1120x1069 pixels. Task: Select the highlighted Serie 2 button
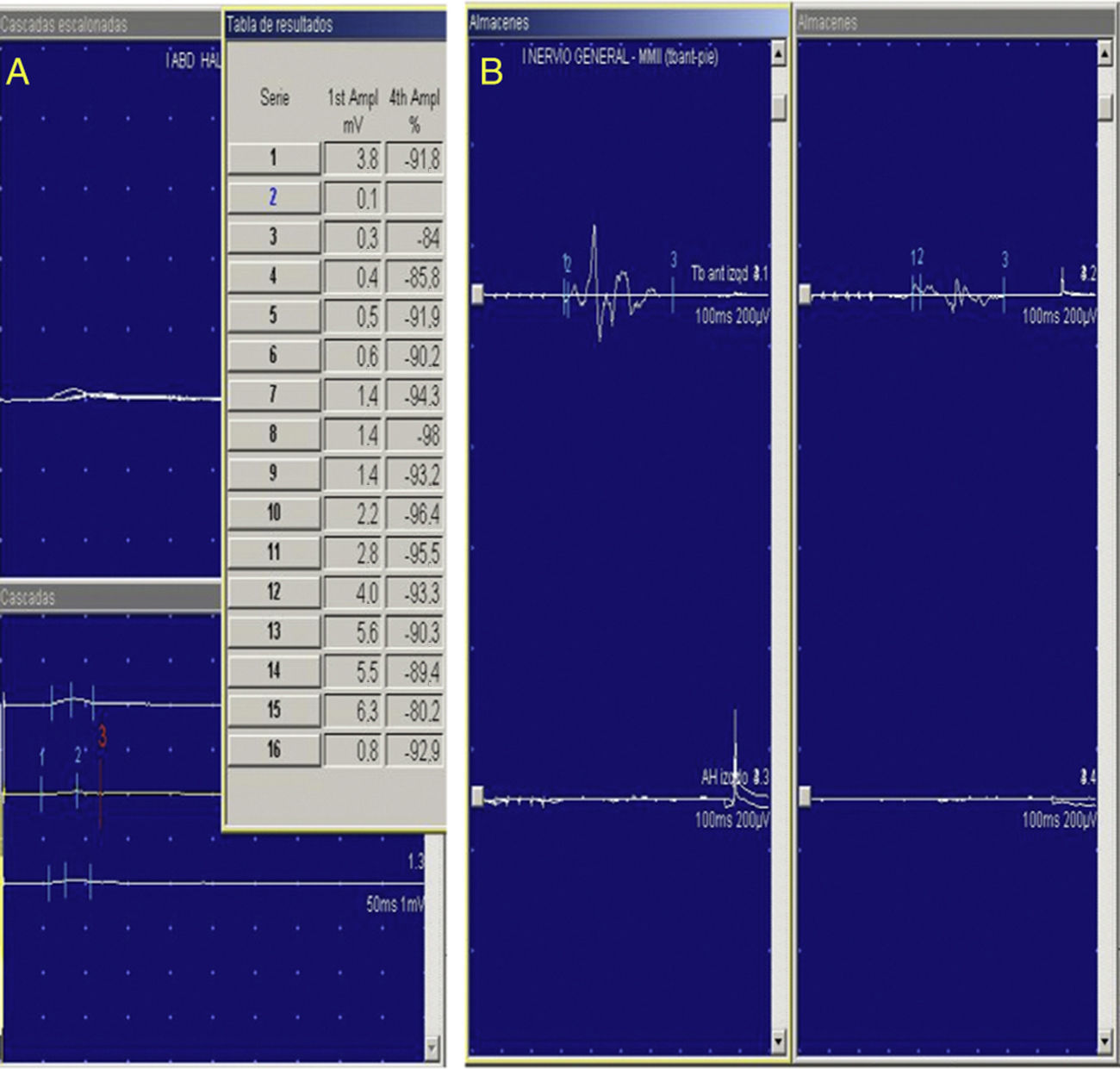tap(273, 198)
